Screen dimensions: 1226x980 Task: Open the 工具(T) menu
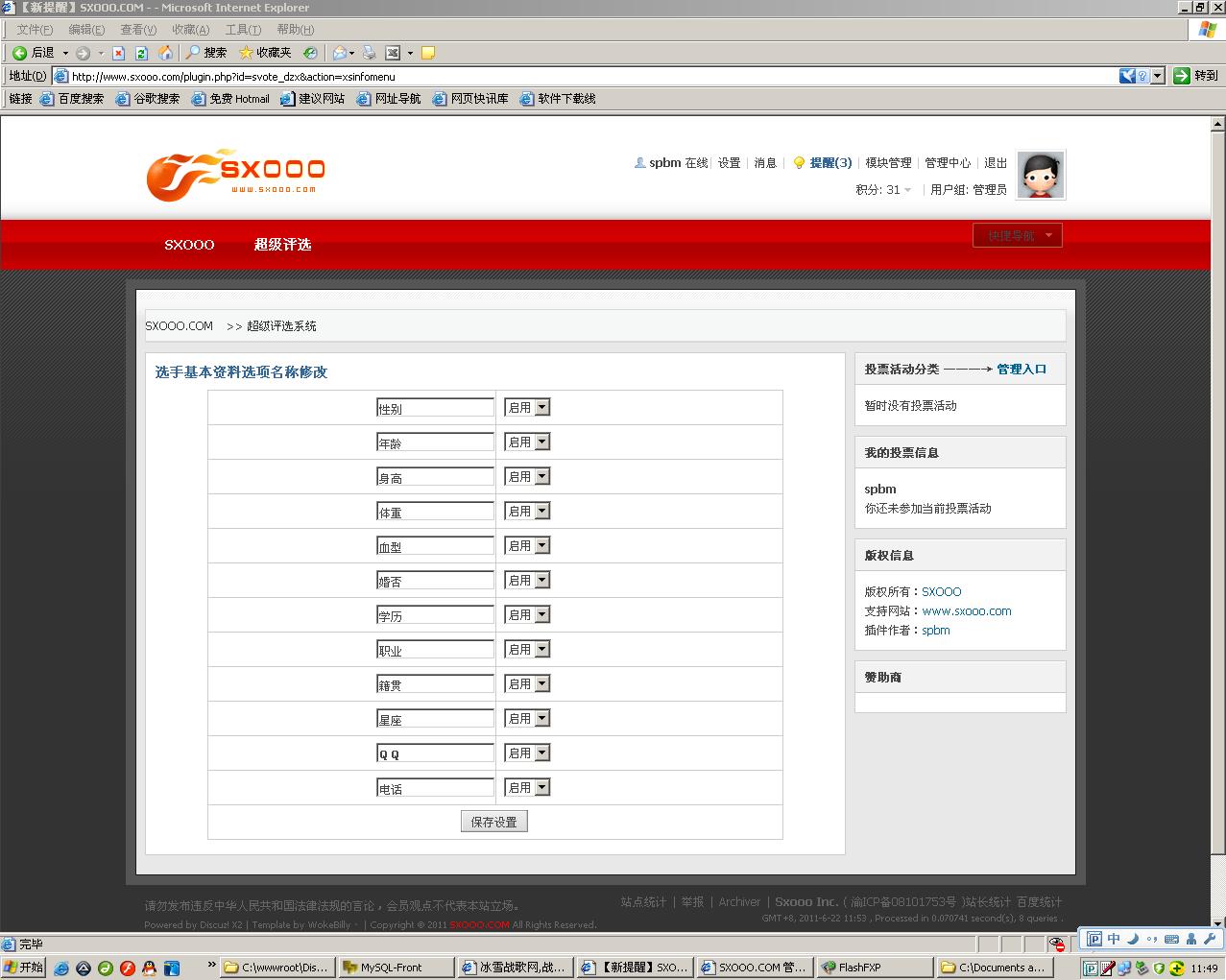tap(241, 29)
